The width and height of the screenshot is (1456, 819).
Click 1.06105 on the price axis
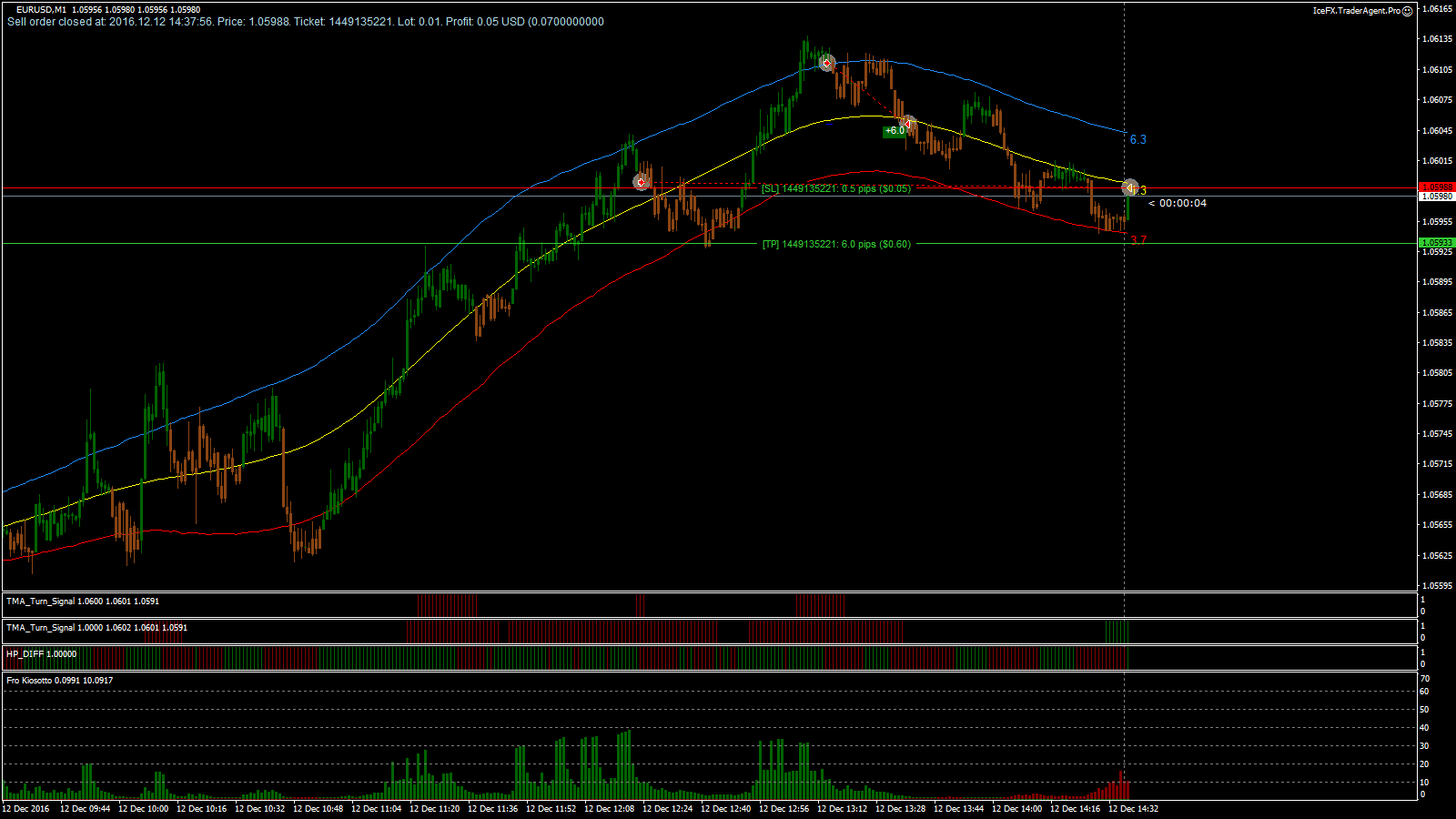1438,70
